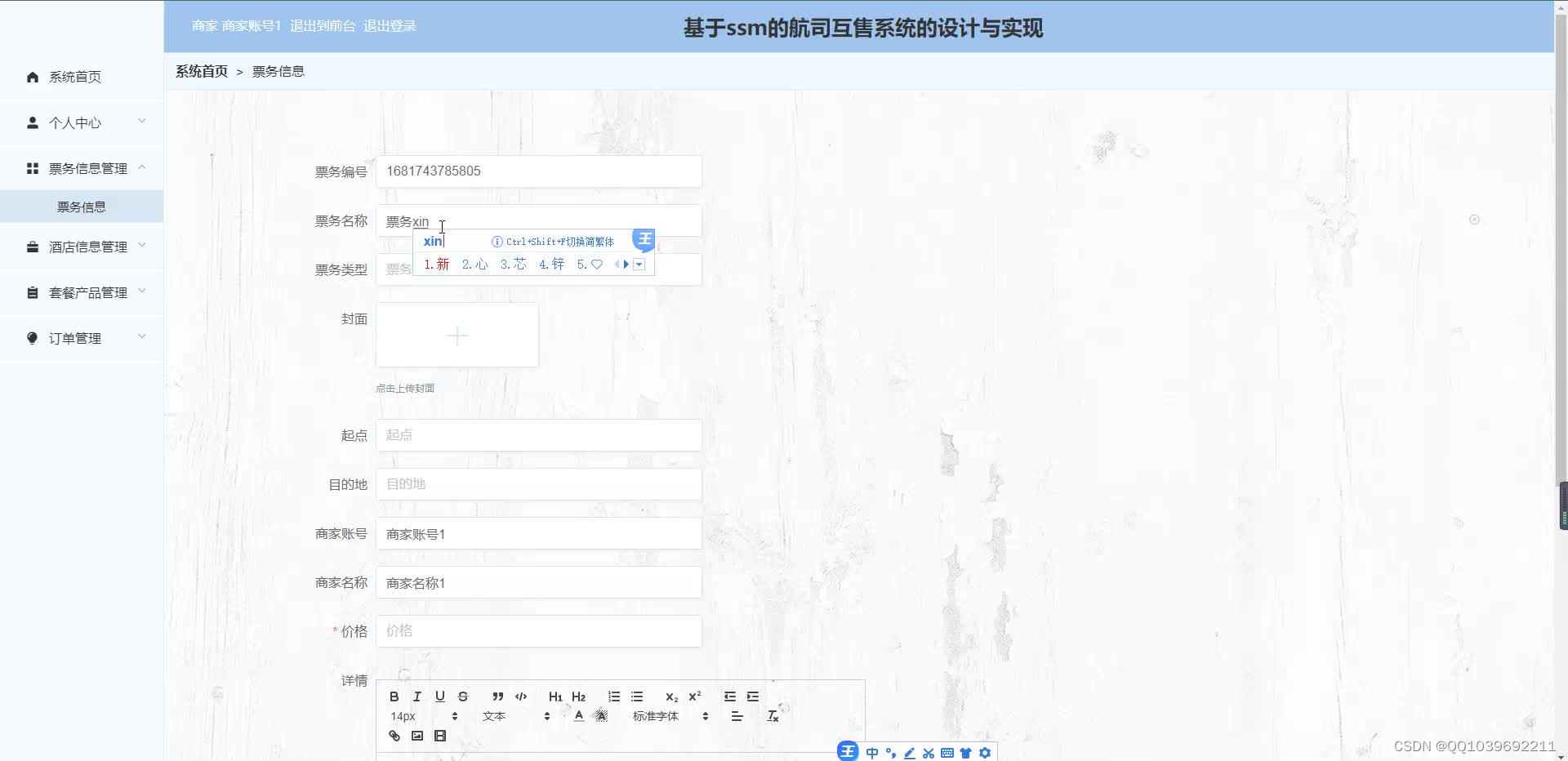Viewport: 1568px width, 761px height.
Task: Click the small circled X icon at right
Action: [1474, 220]
